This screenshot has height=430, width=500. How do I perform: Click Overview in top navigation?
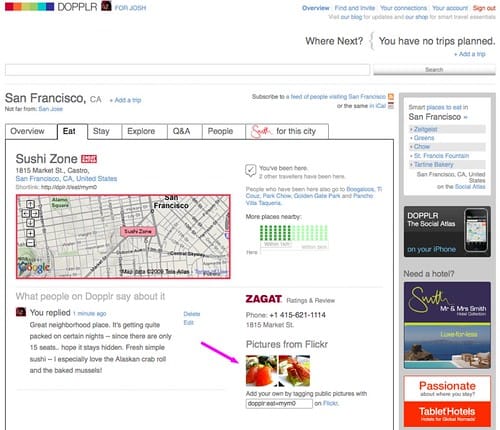(316, 8)
